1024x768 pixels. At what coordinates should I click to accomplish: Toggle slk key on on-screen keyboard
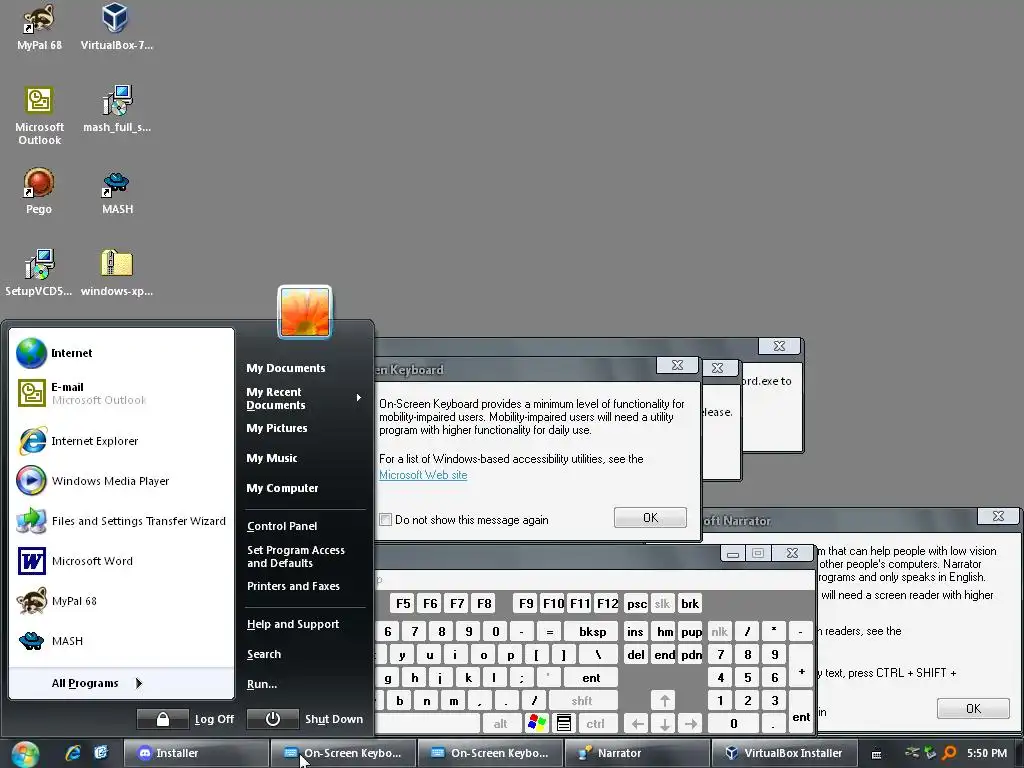(662, 603)
